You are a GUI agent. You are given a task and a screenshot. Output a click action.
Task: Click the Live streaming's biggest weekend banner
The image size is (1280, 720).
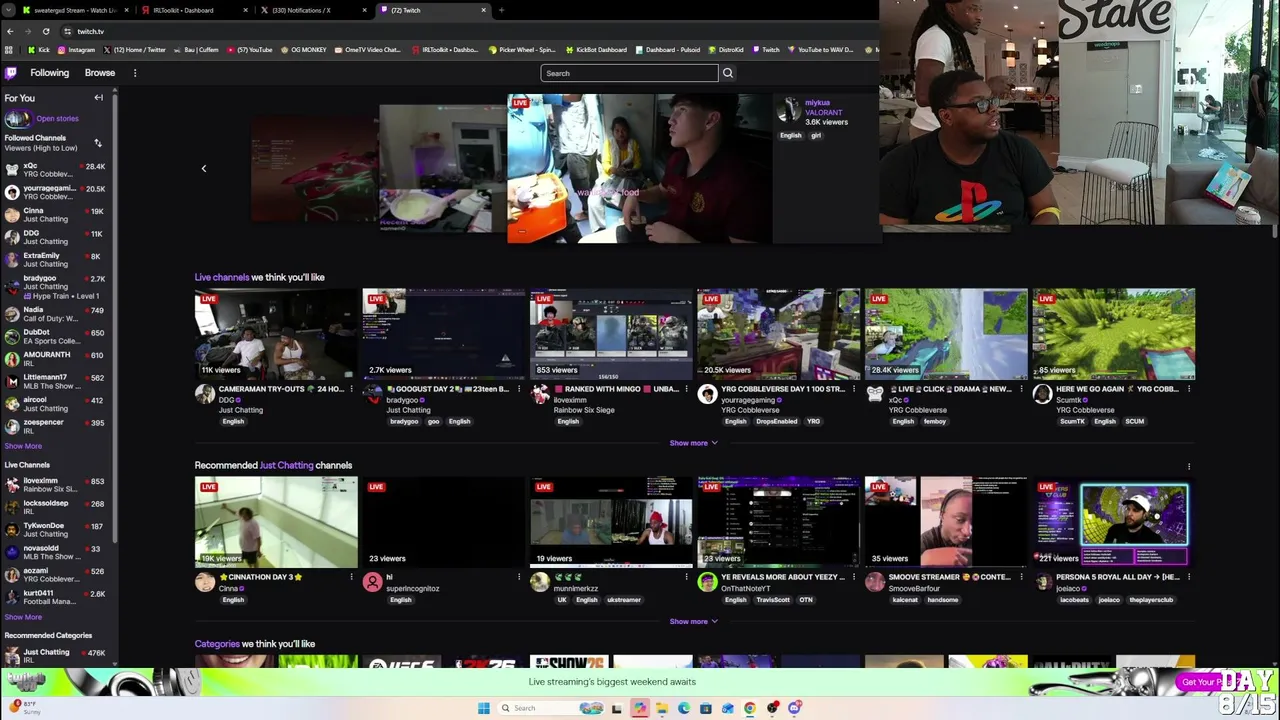[612, 682]
